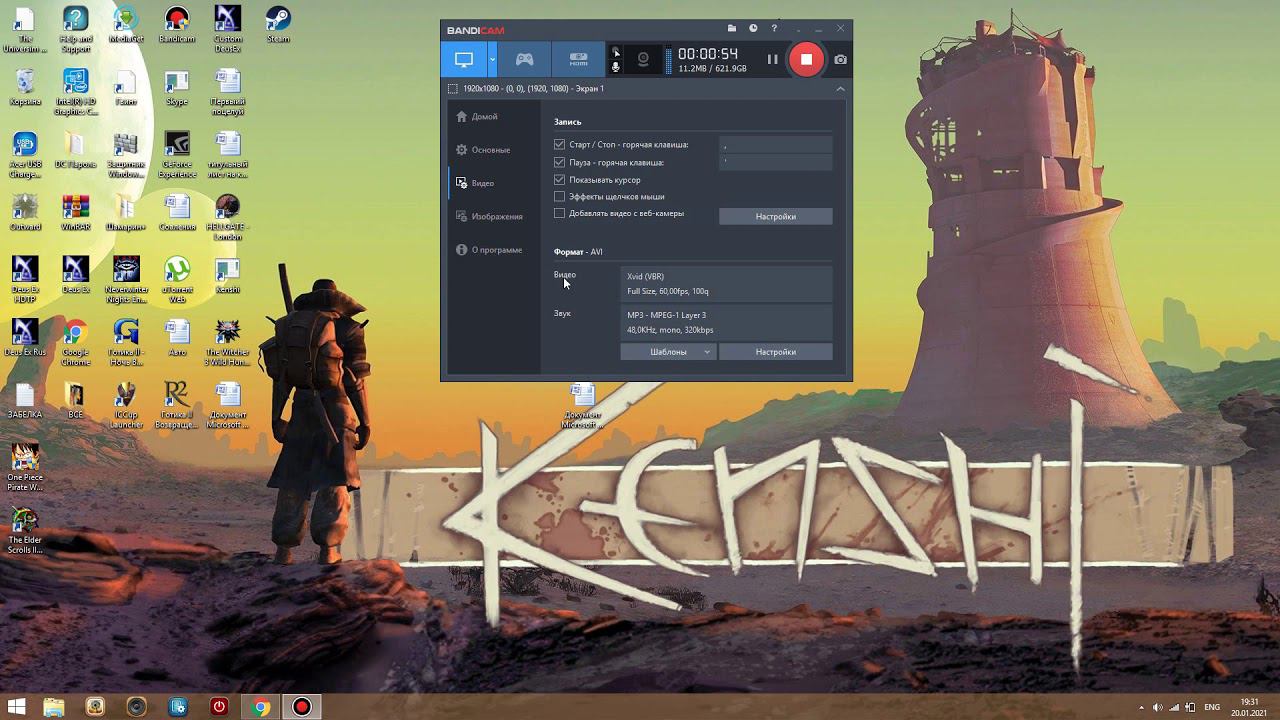1280x720 pixels.
Task: Click Bandicam icon in the taskbar
Action: click(302, 707)
